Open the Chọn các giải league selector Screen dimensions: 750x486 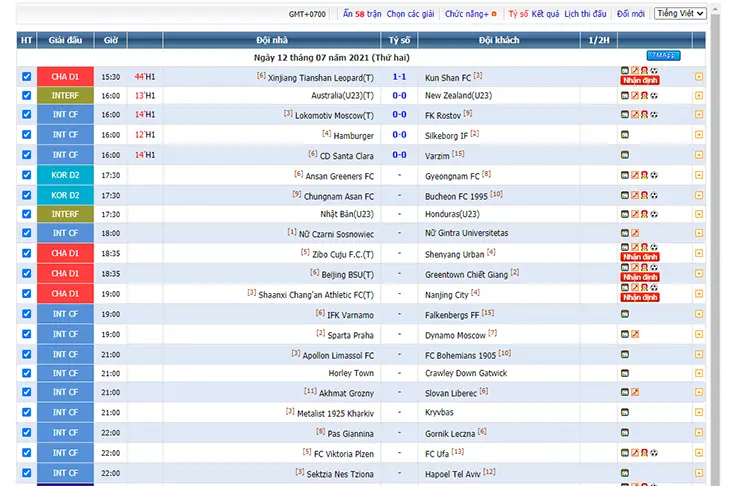point(410,14)
